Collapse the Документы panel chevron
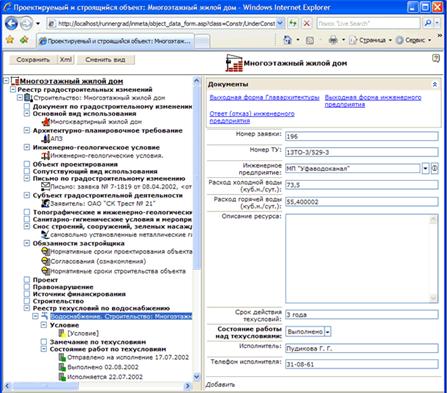This screenshot has width=447, height=393. point(435,85)
